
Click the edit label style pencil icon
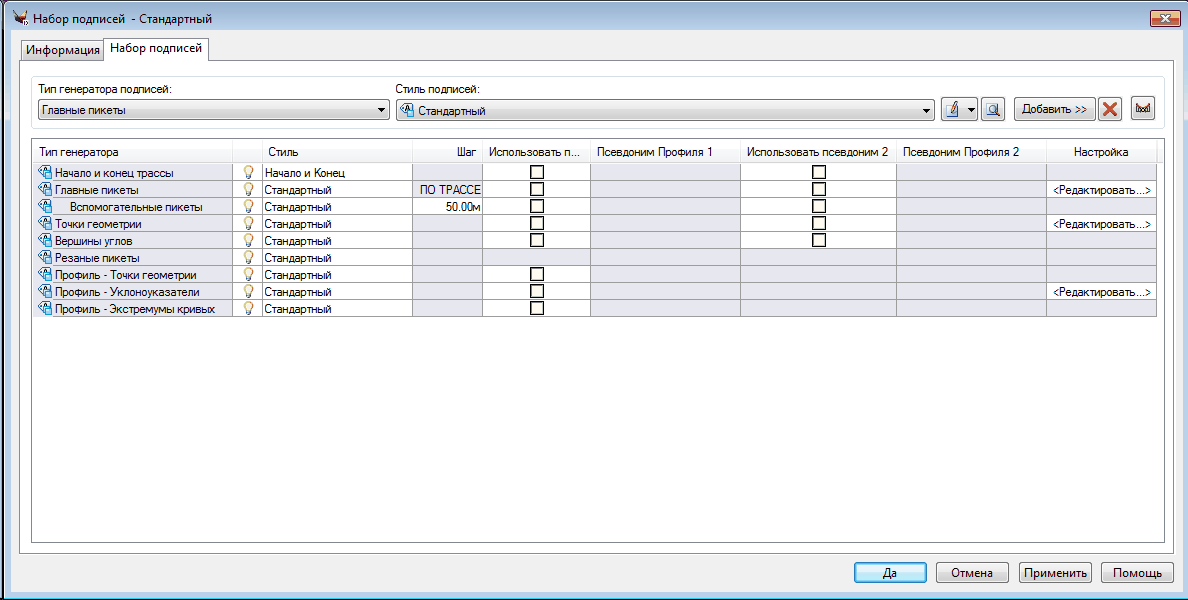coord(953,110)
